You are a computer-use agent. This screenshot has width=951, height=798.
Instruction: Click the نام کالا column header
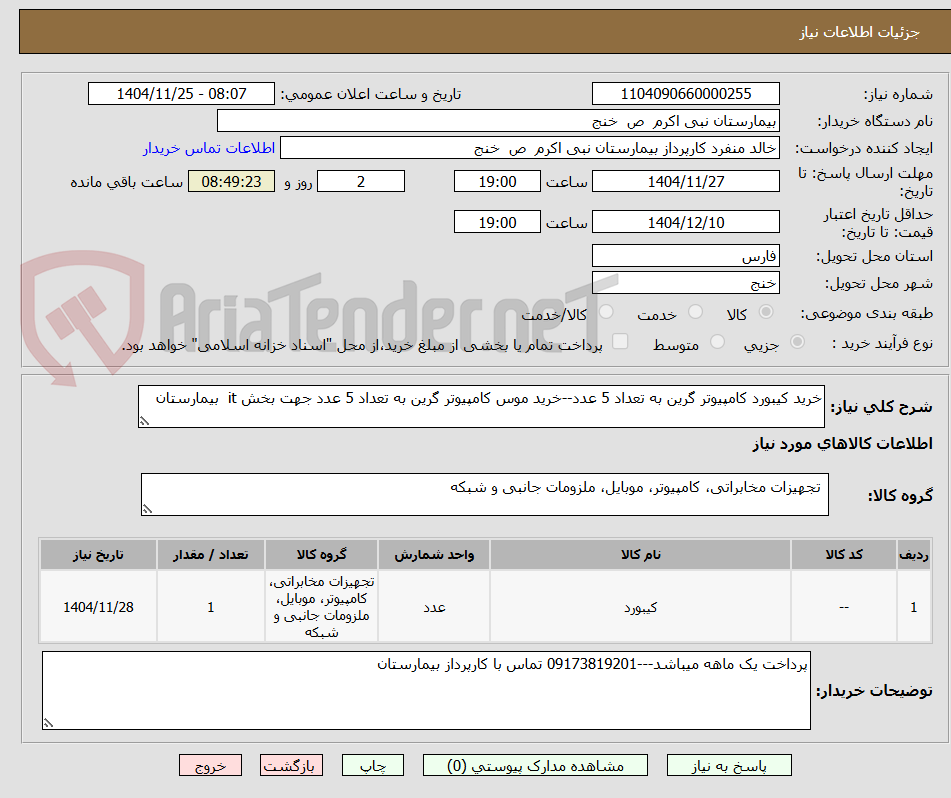pyautogui.click(x=640, y=555)
